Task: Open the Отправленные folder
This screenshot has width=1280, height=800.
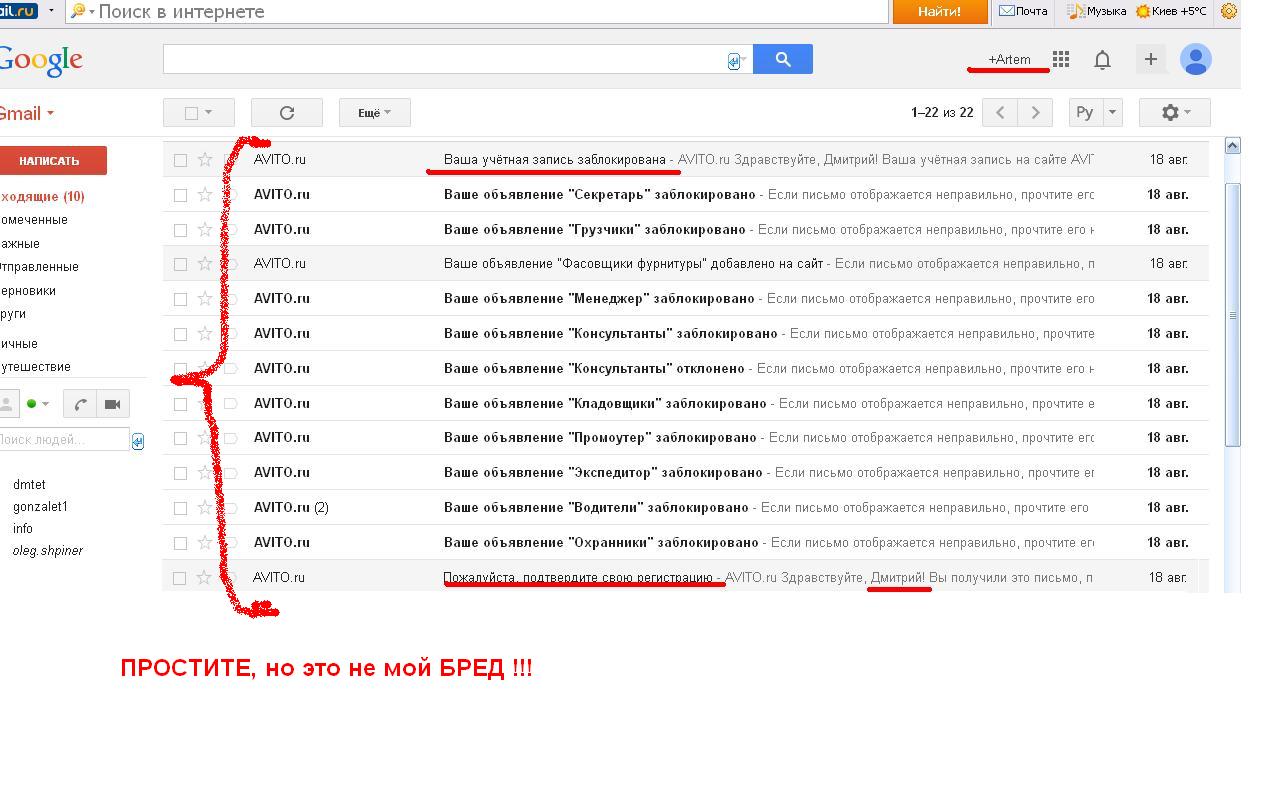Action: (x=39, y=267)
